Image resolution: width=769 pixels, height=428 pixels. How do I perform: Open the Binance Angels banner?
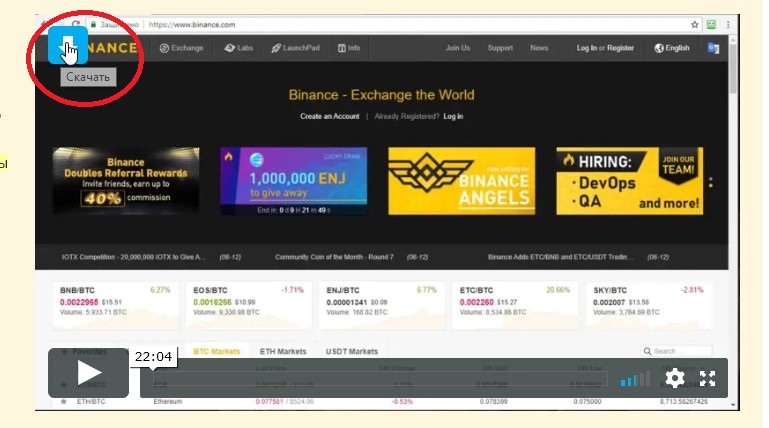tap(461, 181)
